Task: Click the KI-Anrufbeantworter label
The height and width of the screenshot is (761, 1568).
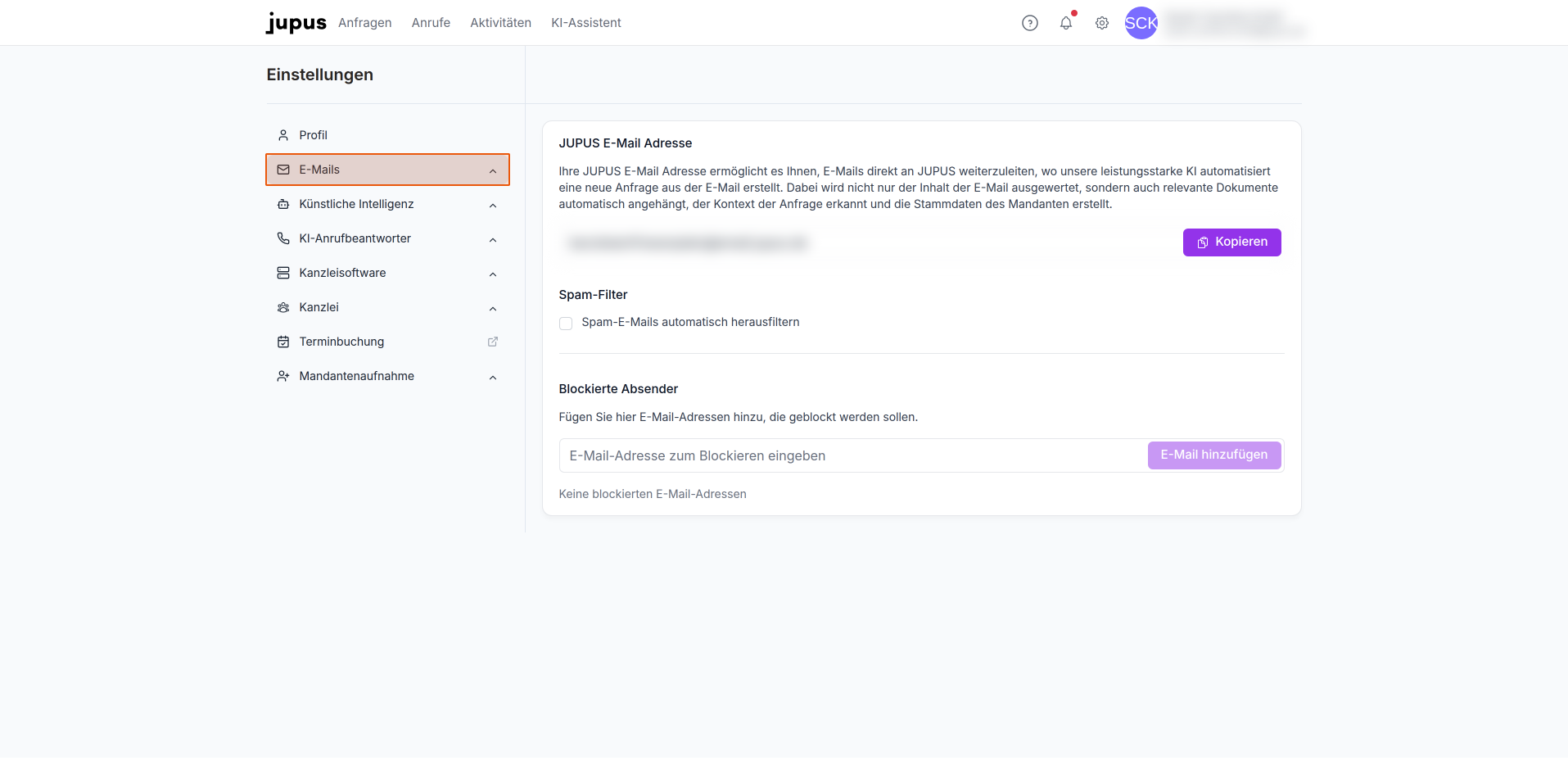Action: click(355, 238)
